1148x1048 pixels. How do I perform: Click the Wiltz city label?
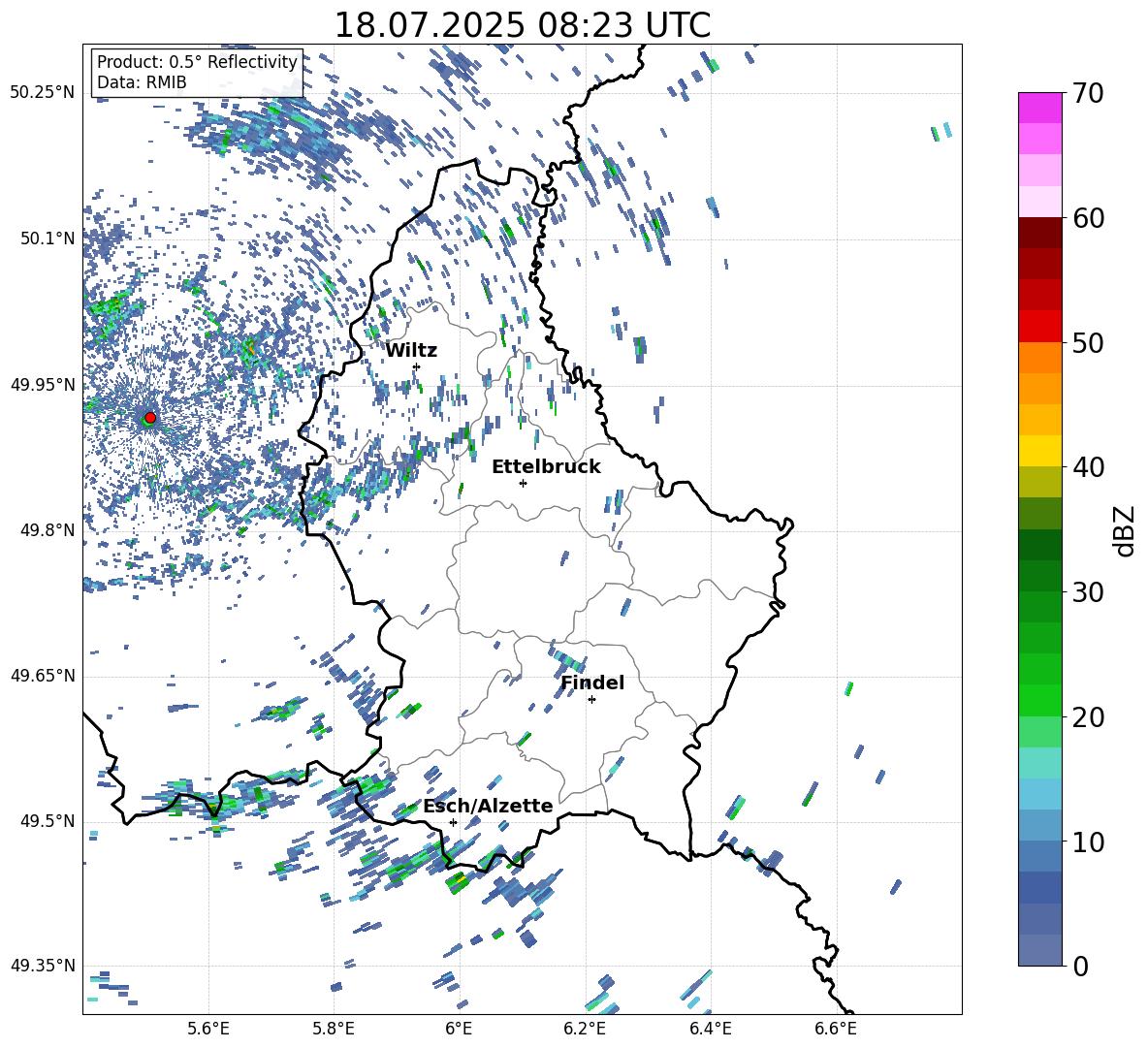[x=411, y=351]
